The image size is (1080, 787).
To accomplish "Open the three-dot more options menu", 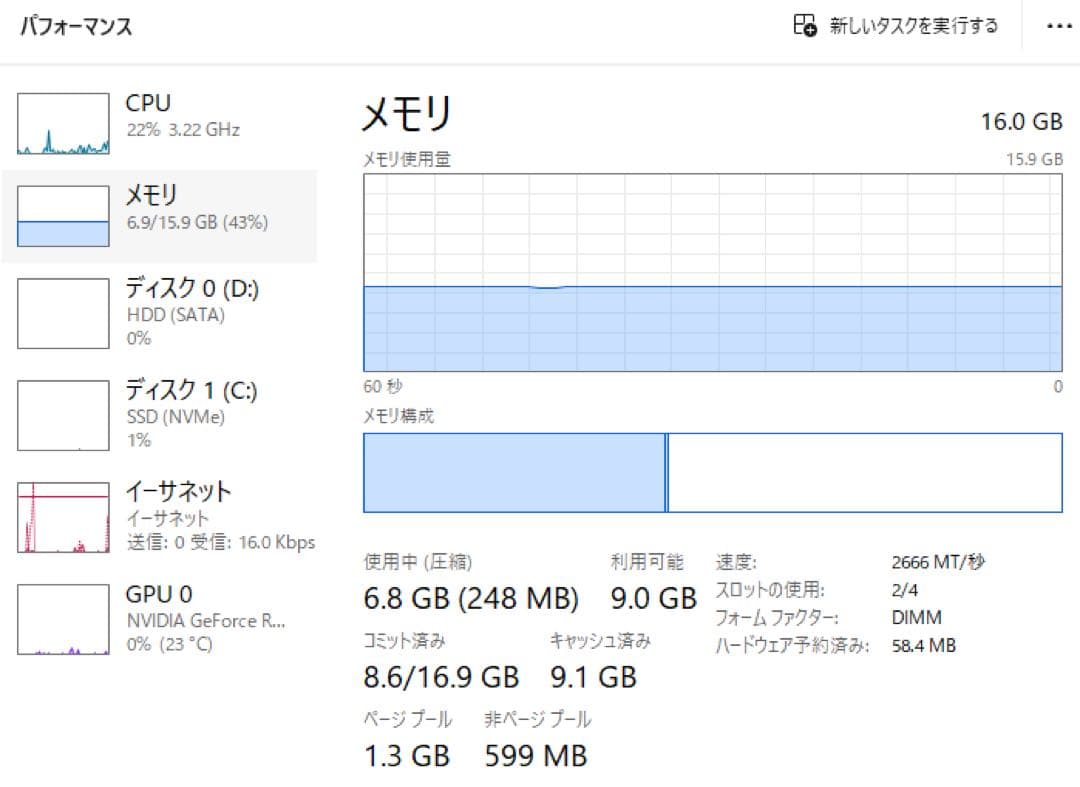I will pyautogui.click(x=1058, y=26).
